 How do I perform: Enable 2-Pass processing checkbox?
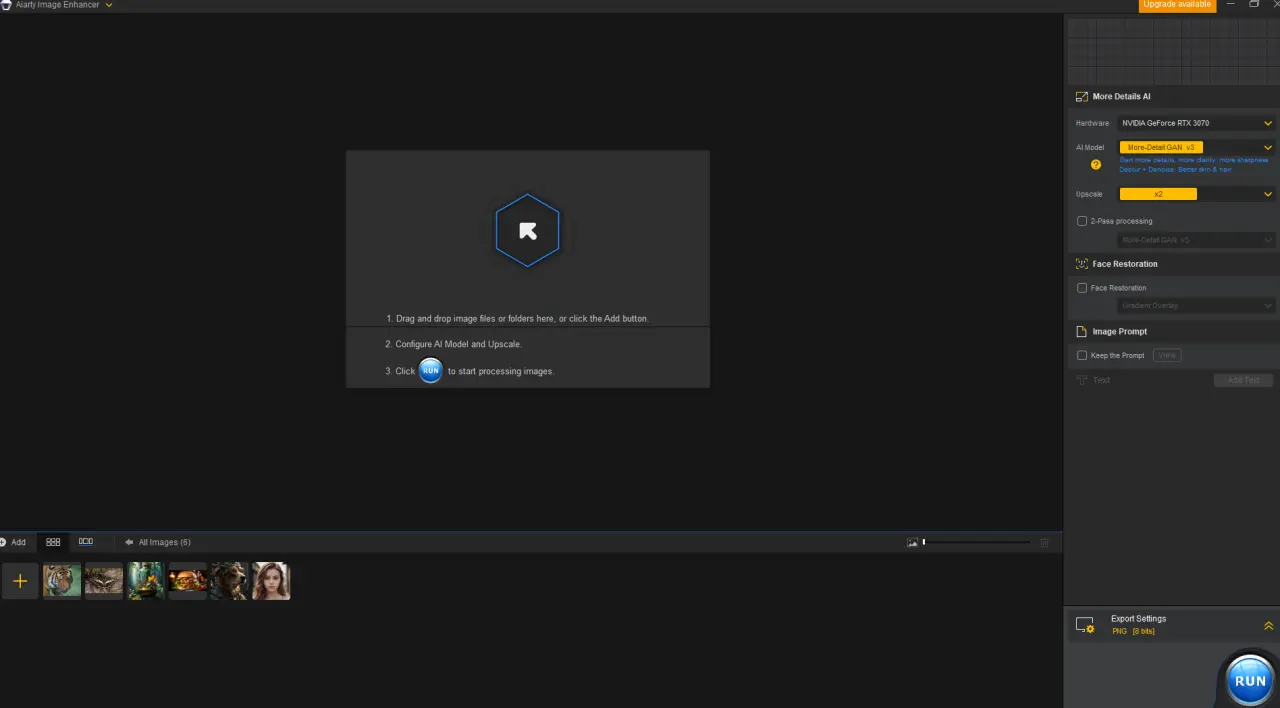pyautogui.click(x=1082, y=221)
